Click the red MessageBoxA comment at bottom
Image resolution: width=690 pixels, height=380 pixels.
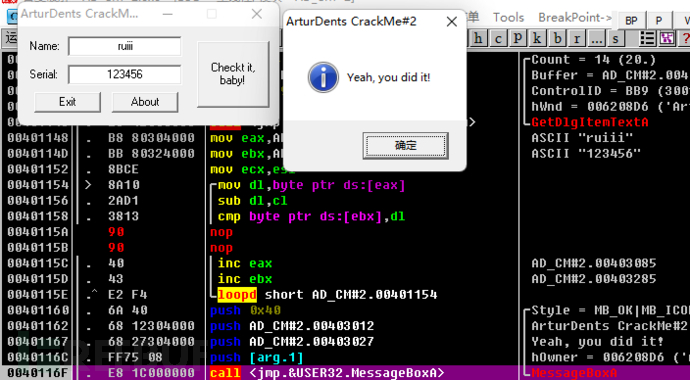574,373
